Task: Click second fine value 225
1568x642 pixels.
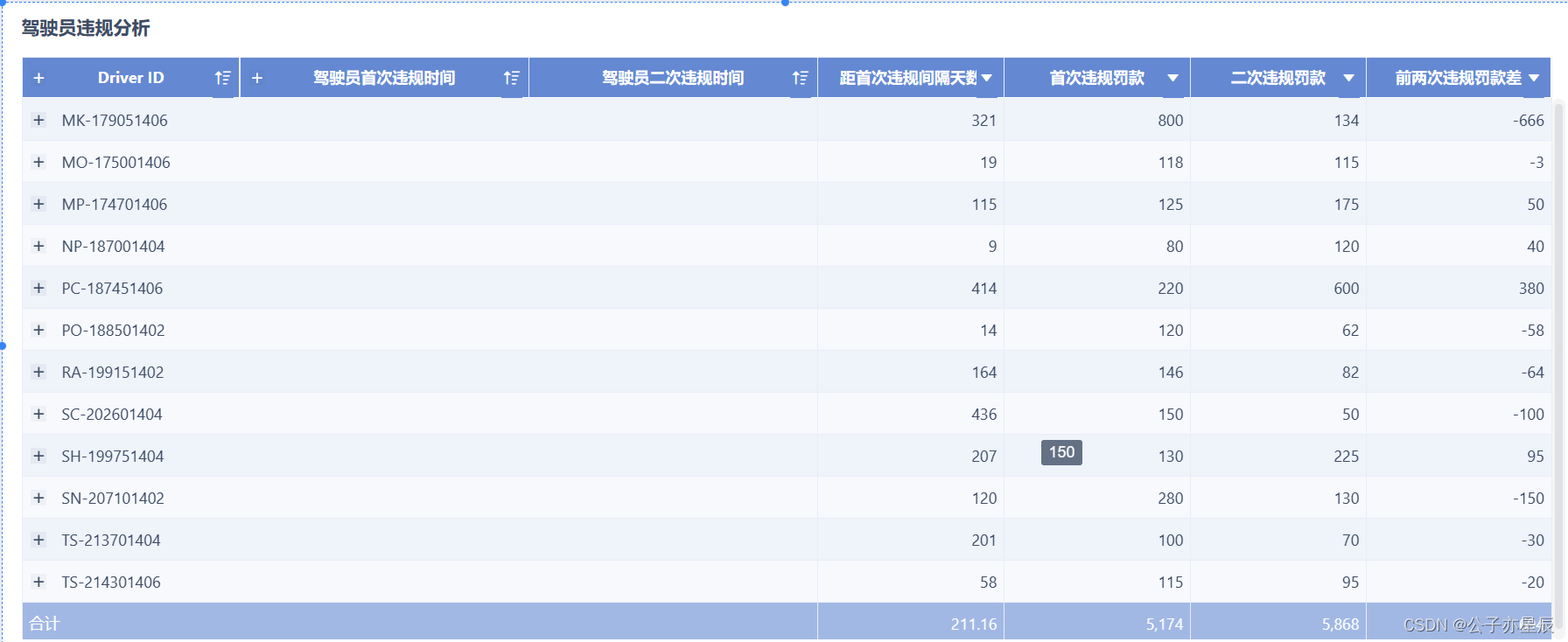Action: [x=1346, y=456]
